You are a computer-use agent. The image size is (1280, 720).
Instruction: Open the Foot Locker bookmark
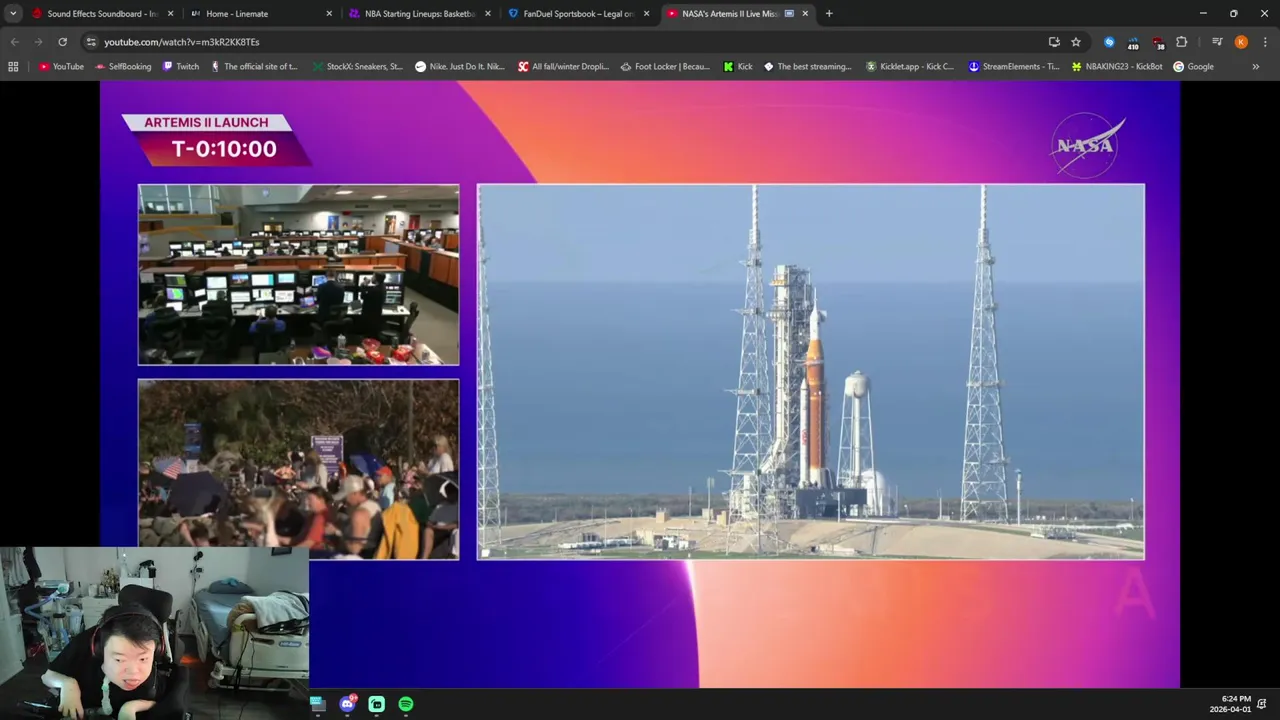[x=665, y=67]
